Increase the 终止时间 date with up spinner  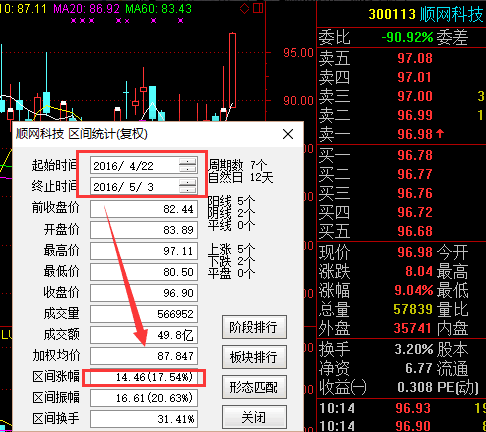[188, 183]
